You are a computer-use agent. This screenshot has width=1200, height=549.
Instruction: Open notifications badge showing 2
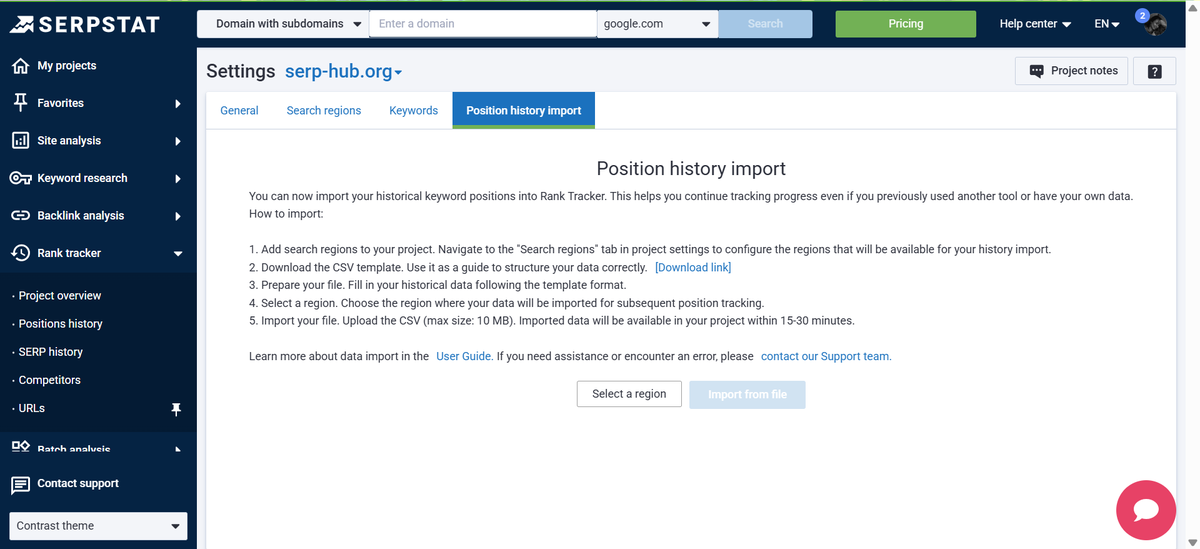1142,14
